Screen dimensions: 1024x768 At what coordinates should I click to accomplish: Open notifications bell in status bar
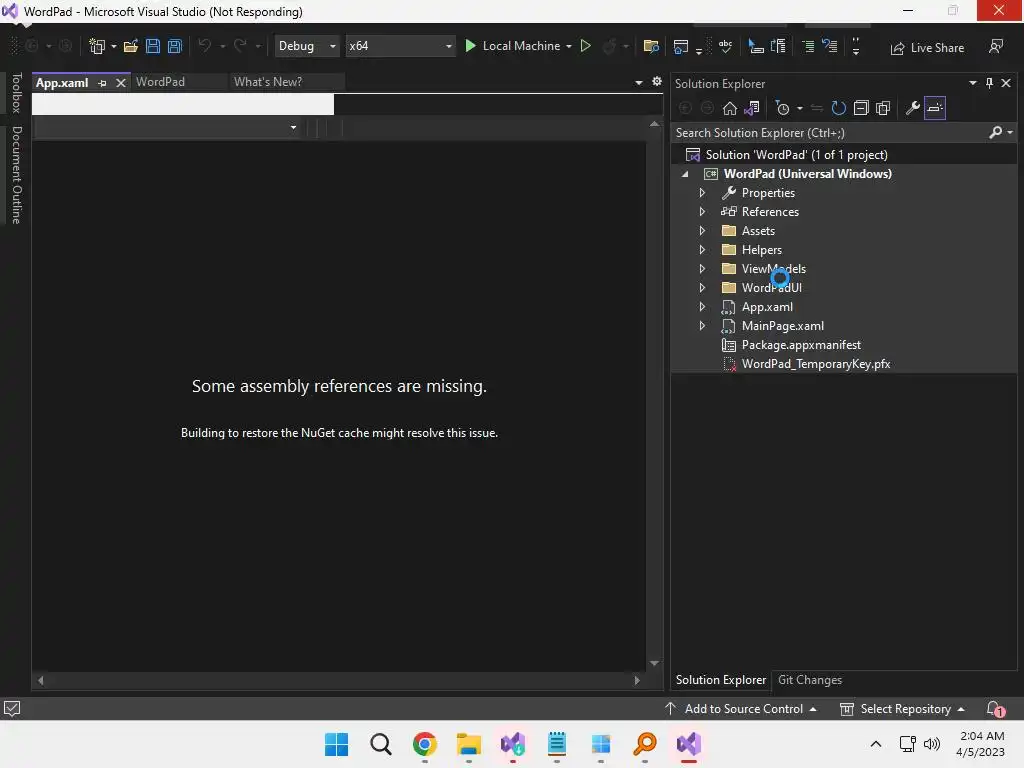(x=995, y=709)
